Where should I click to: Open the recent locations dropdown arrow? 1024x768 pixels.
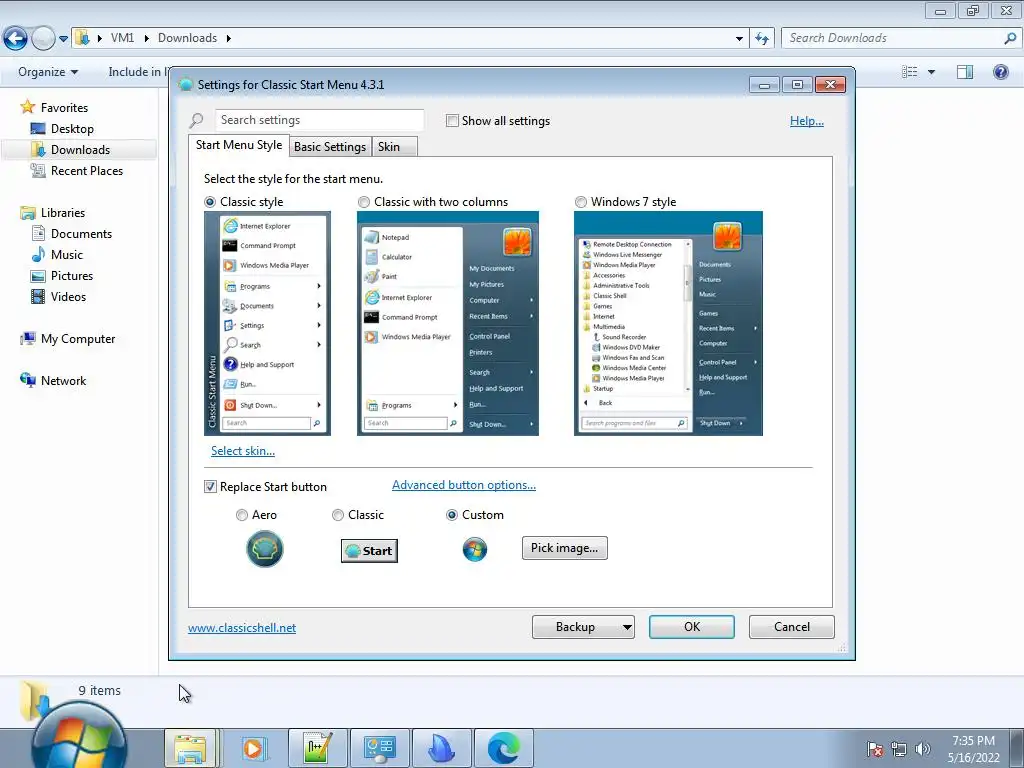coord(63,39)
